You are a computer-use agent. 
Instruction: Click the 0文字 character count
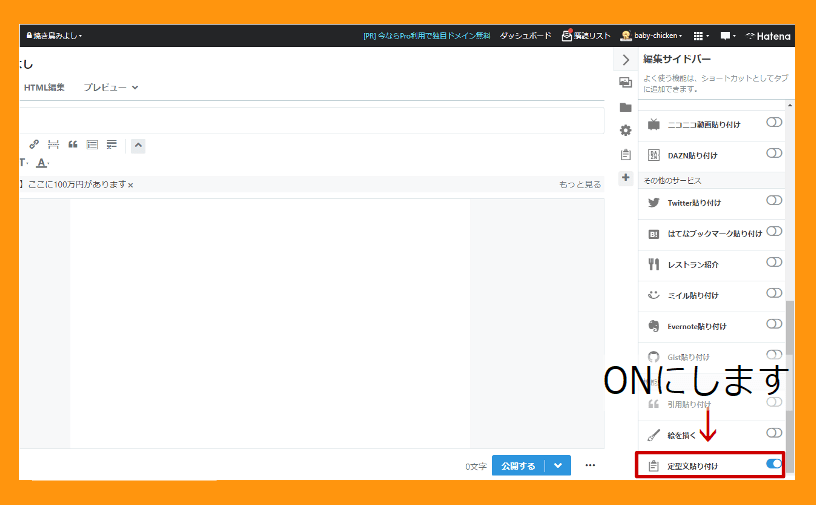[x=476, y=466]
